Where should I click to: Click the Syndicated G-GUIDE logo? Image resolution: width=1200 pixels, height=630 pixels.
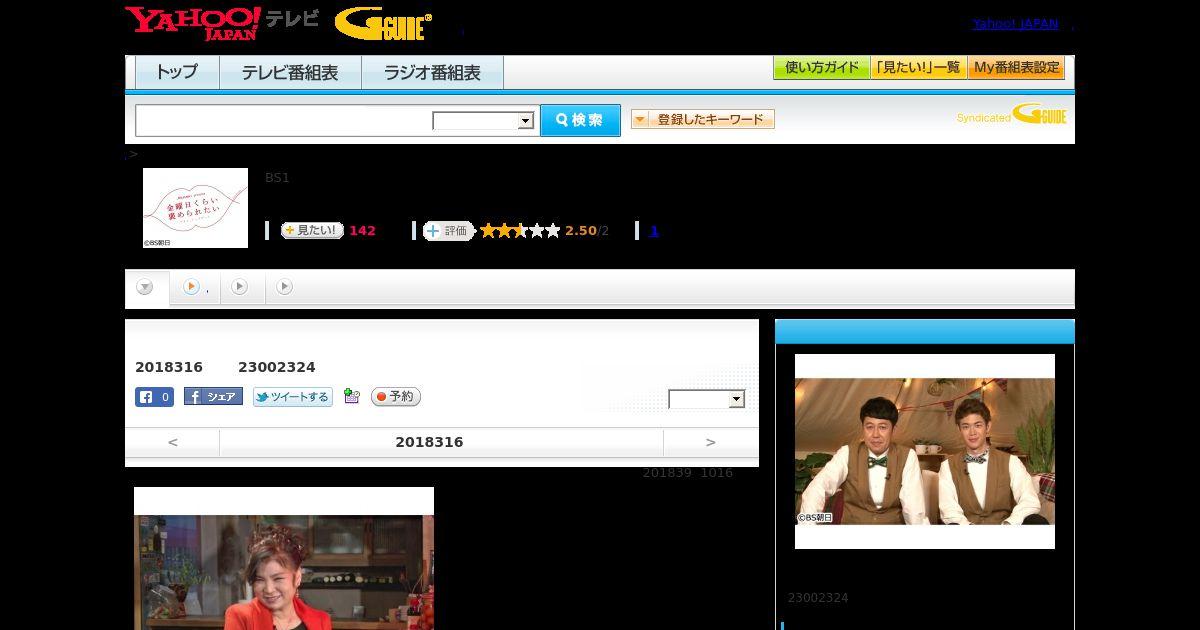pos(1012,114)
